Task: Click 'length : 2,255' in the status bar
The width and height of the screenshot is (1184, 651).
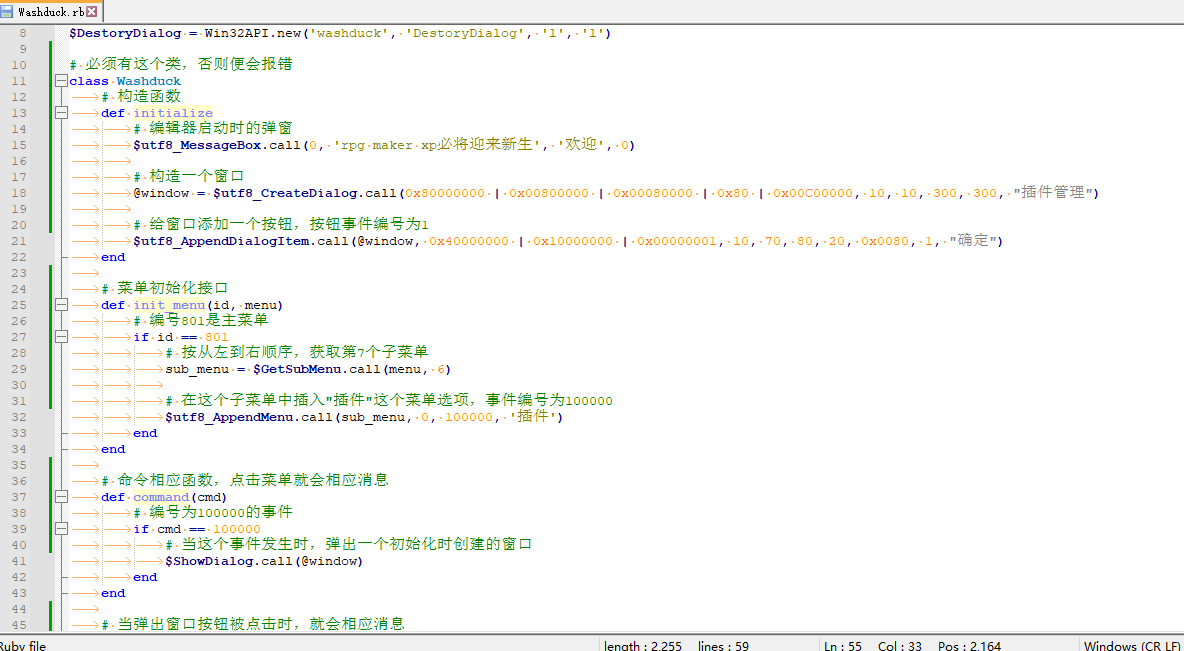Action: tap(642, 645)
